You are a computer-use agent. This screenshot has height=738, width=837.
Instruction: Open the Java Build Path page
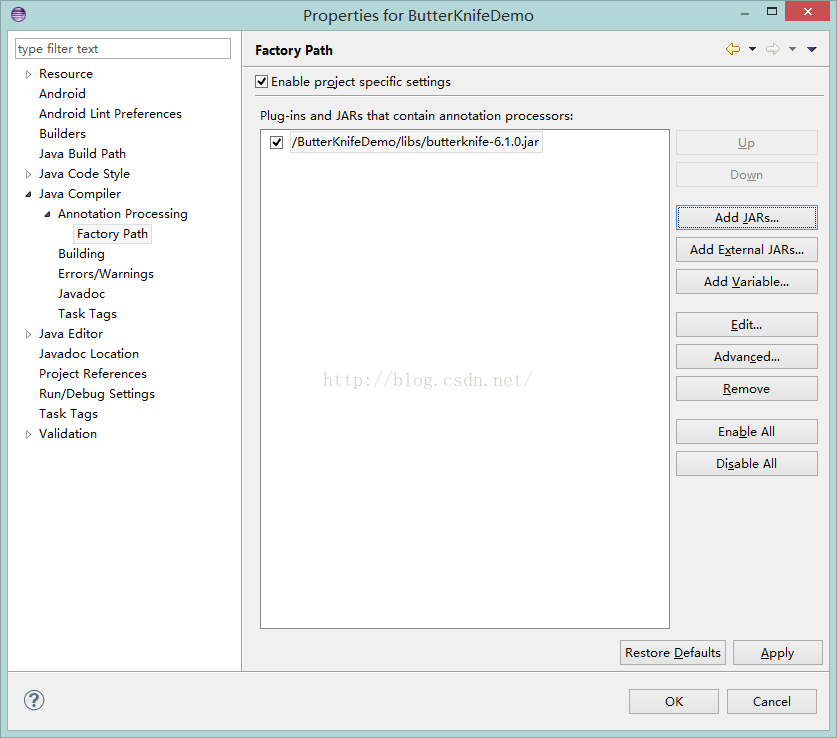[83, 154]
